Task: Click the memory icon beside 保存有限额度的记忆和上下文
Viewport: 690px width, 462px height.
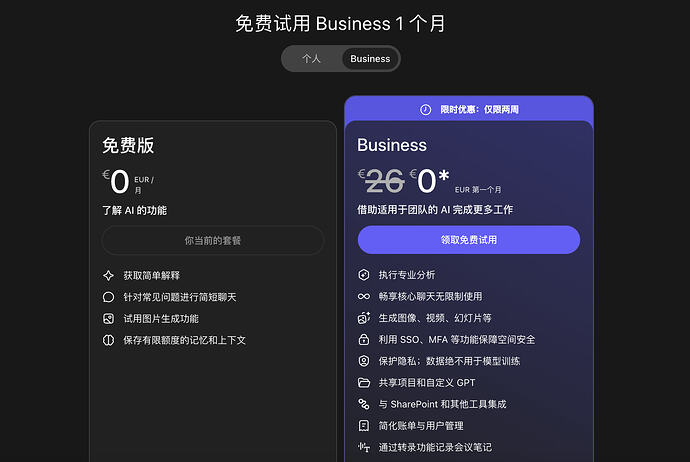Action: (108, 340)
